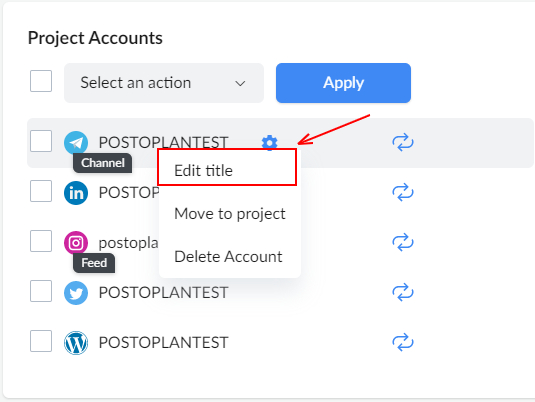Screen dimensions: 535x402
Task: Click the WordPress account icon
Action: click(x=76, y=343)
